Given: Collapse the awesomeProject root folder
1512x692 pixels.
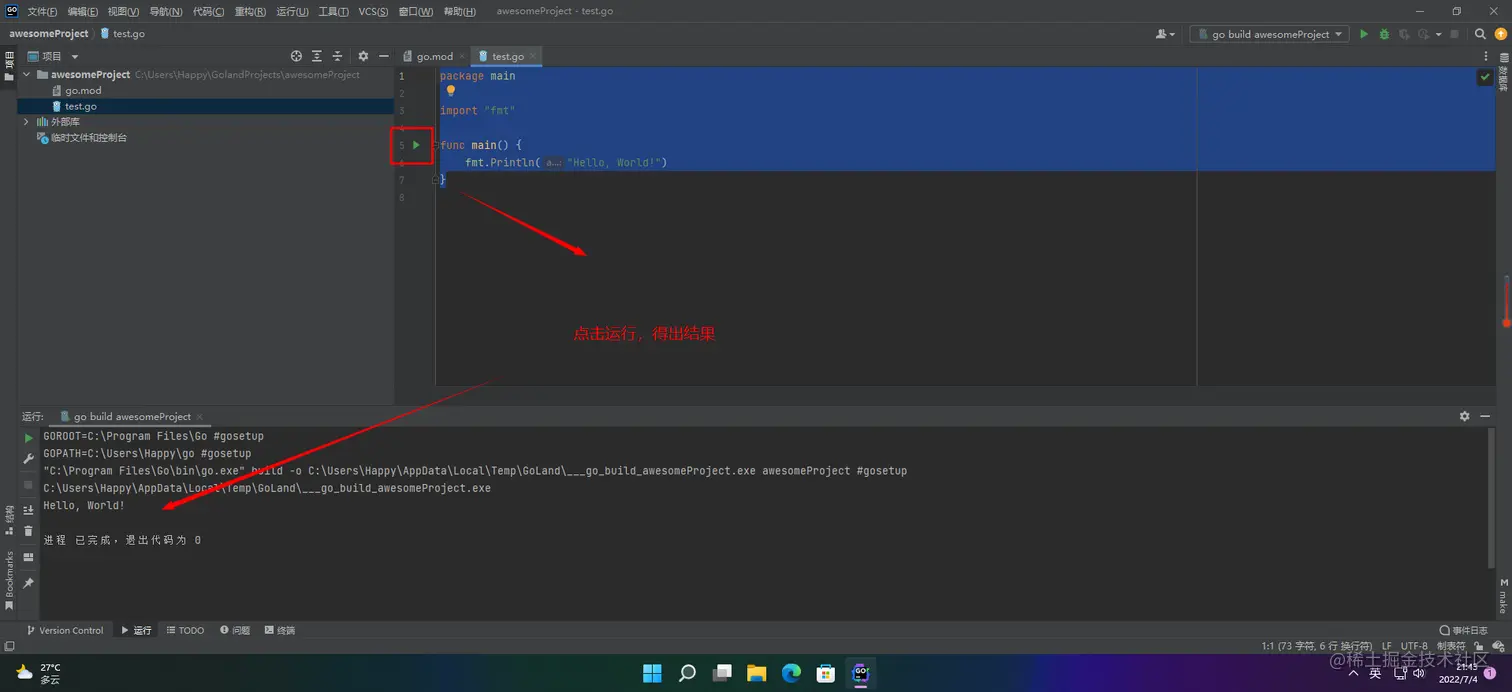Looking at the screenshot, I should click(27, 75).
